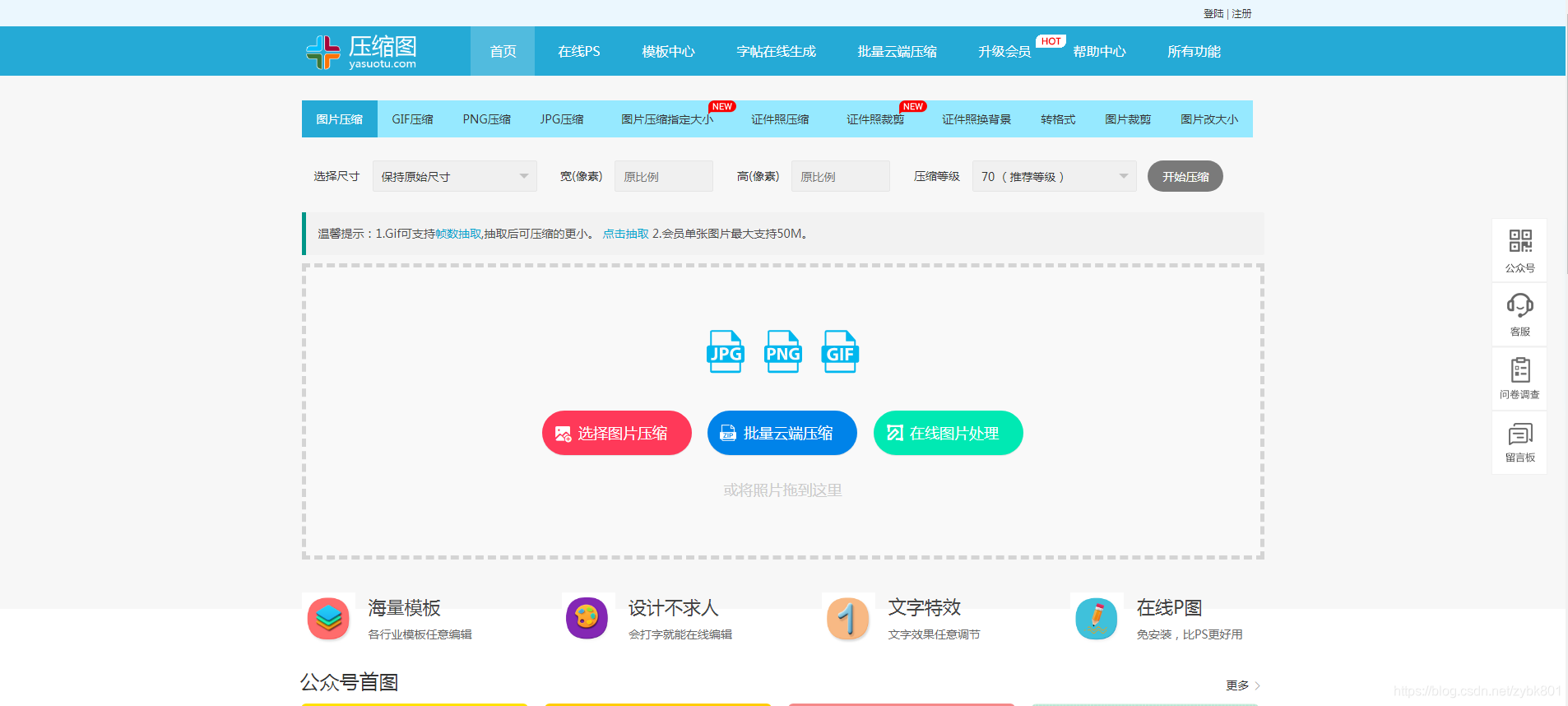Image resolution: width=1568 pixels, height=706 pixels.
Task: Switch to the 证件照换背景 tab
Action: [x=977, y=119]
